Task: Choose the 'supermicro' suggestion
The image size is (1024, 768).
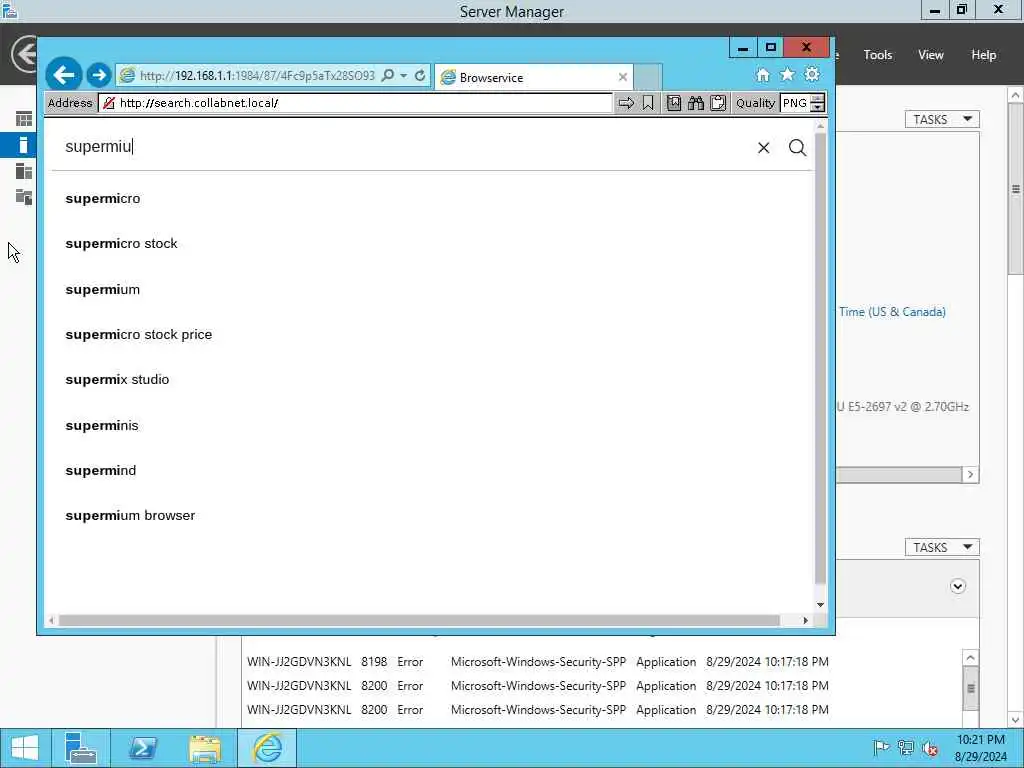Action: 103,199
